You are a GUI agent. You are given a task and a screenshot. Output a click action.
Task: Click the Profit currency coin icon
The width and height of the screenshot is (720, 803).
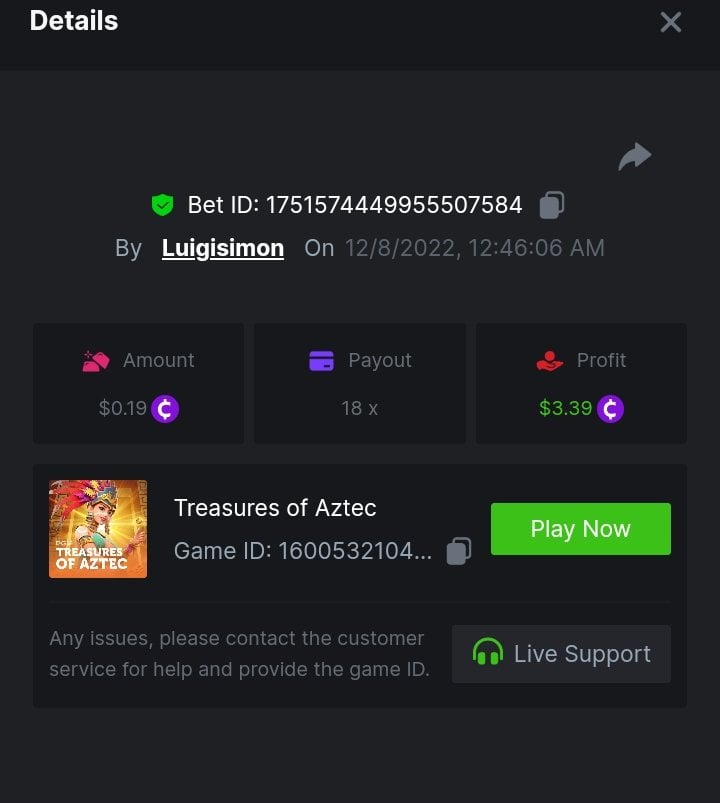click(610, 409)
